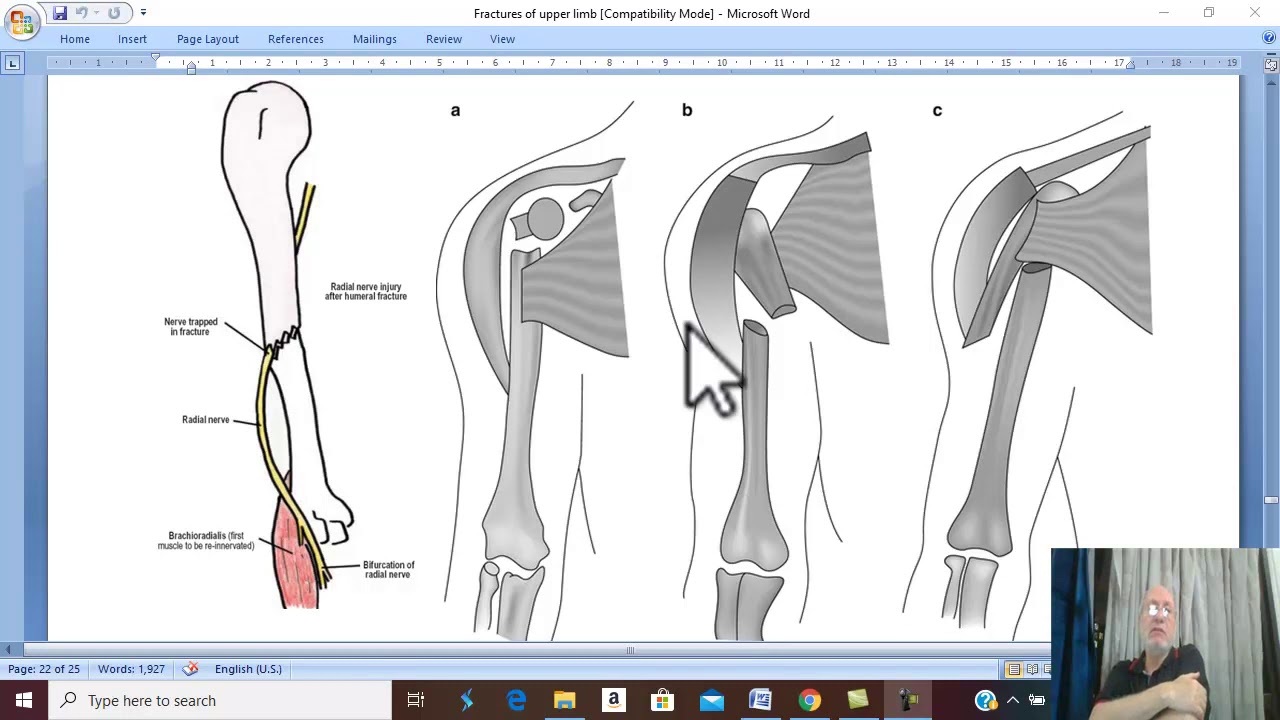Go to the References tab

coord(296,39)
